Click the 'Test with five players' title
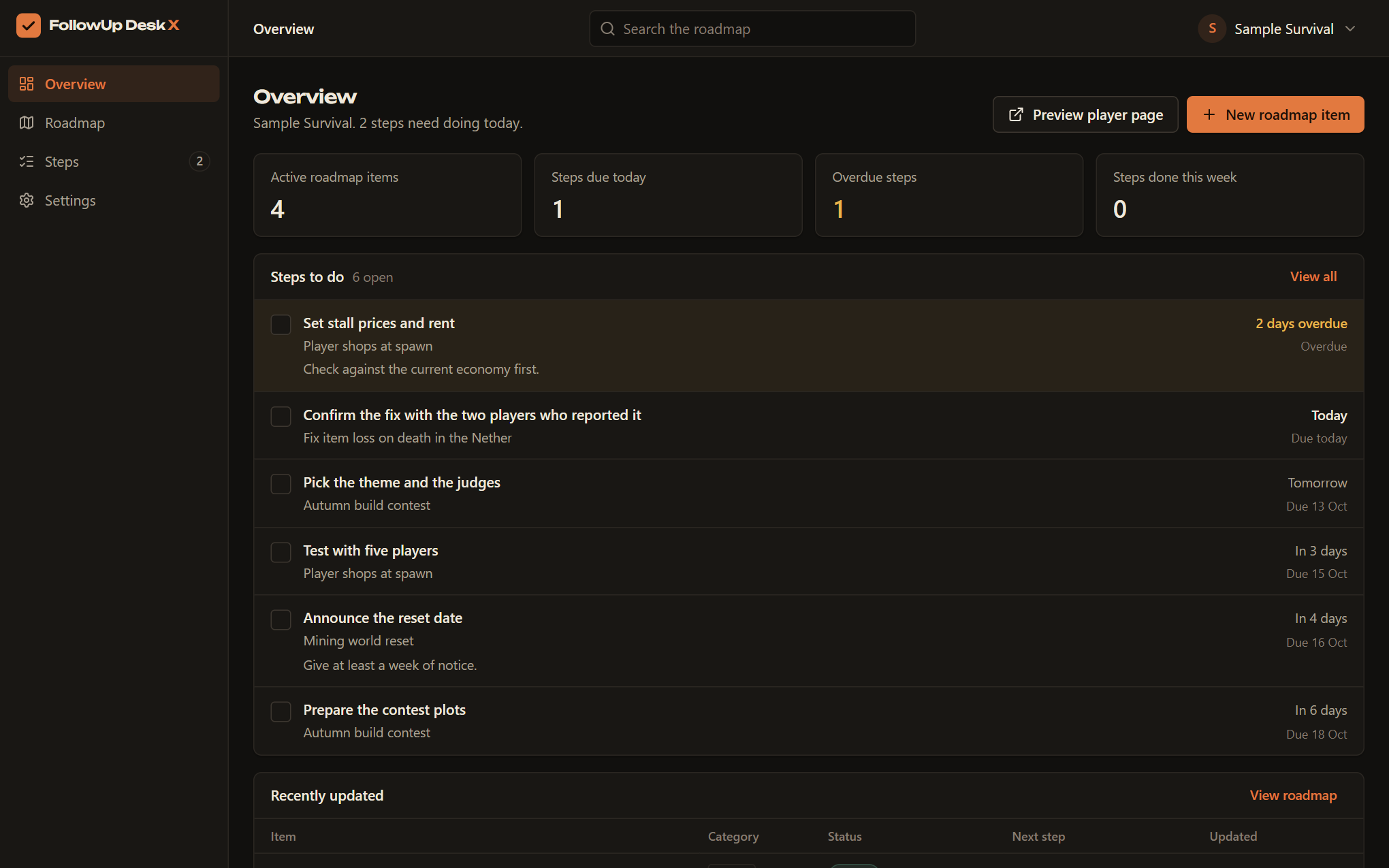 pos(370,551)
